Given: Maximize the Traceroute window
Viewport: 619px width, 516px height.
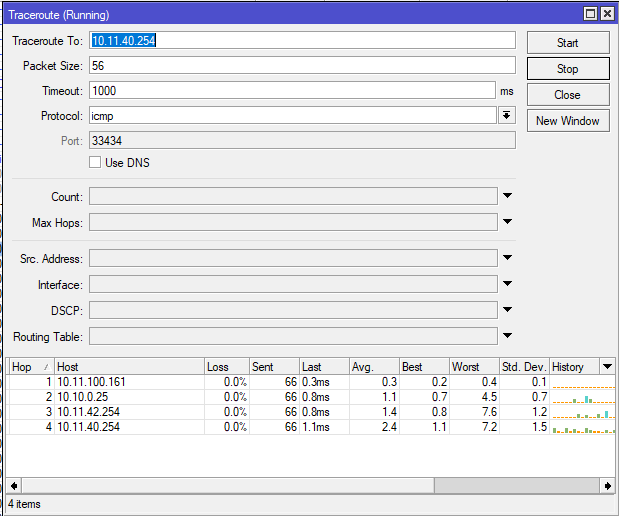Looking at the screenshot, I should pyautogui.click(x=590, y=14).
